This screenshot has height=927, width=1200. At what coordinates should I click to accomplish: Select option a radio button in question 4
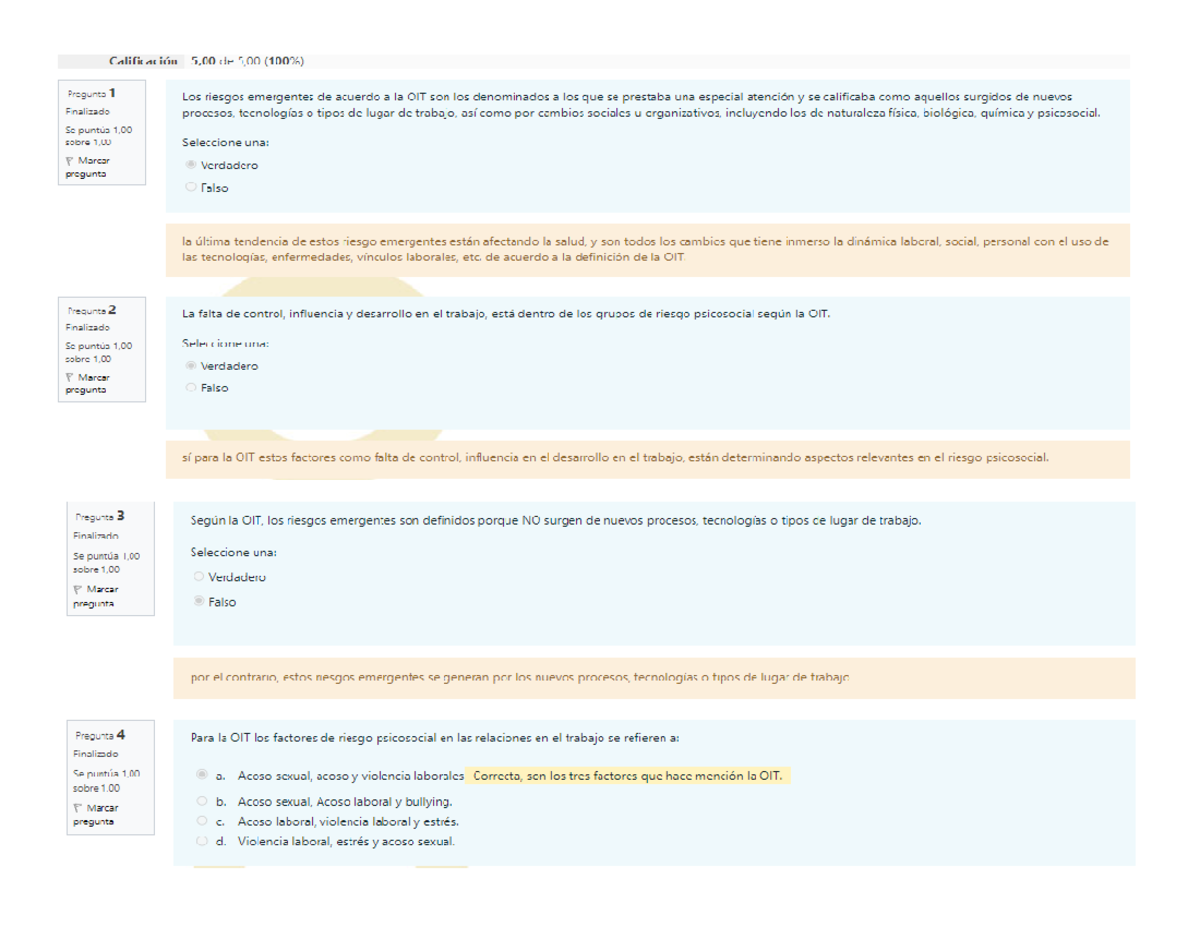(x=202, y=775)
